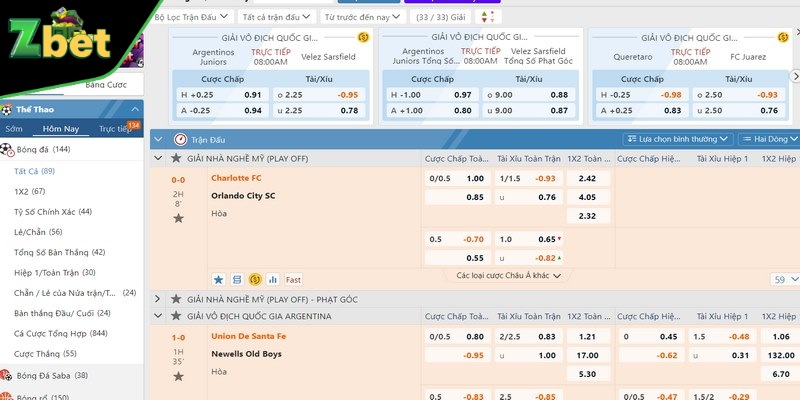The width and height of the screenshot is (800, 400).
Task: Star the Giải Nhà Nghề Mỹ league
Action: [x=176, y=158]
